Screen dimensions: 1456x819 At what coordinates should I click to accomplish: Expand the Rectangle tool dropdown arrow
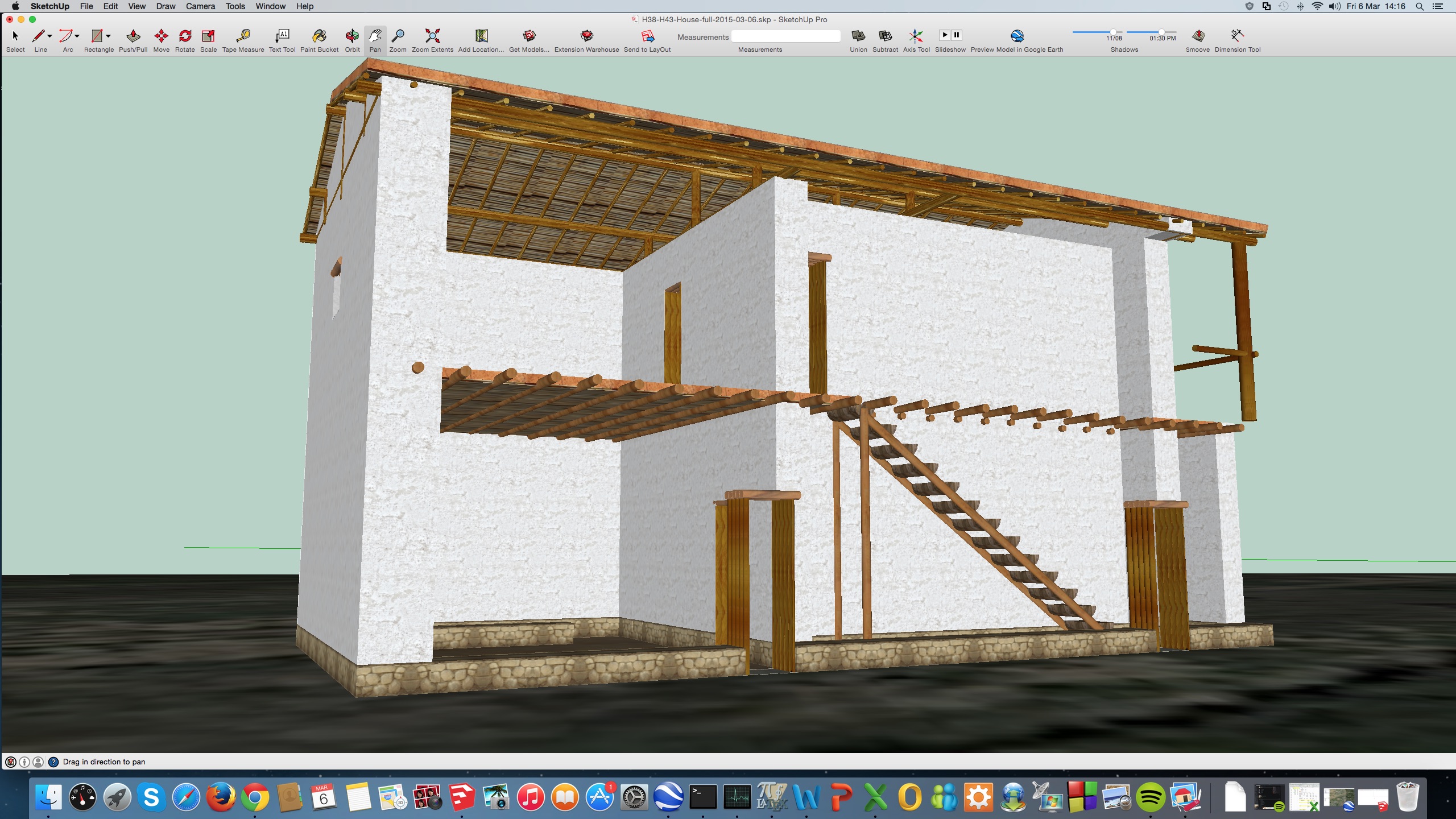(x=108, y=36)
